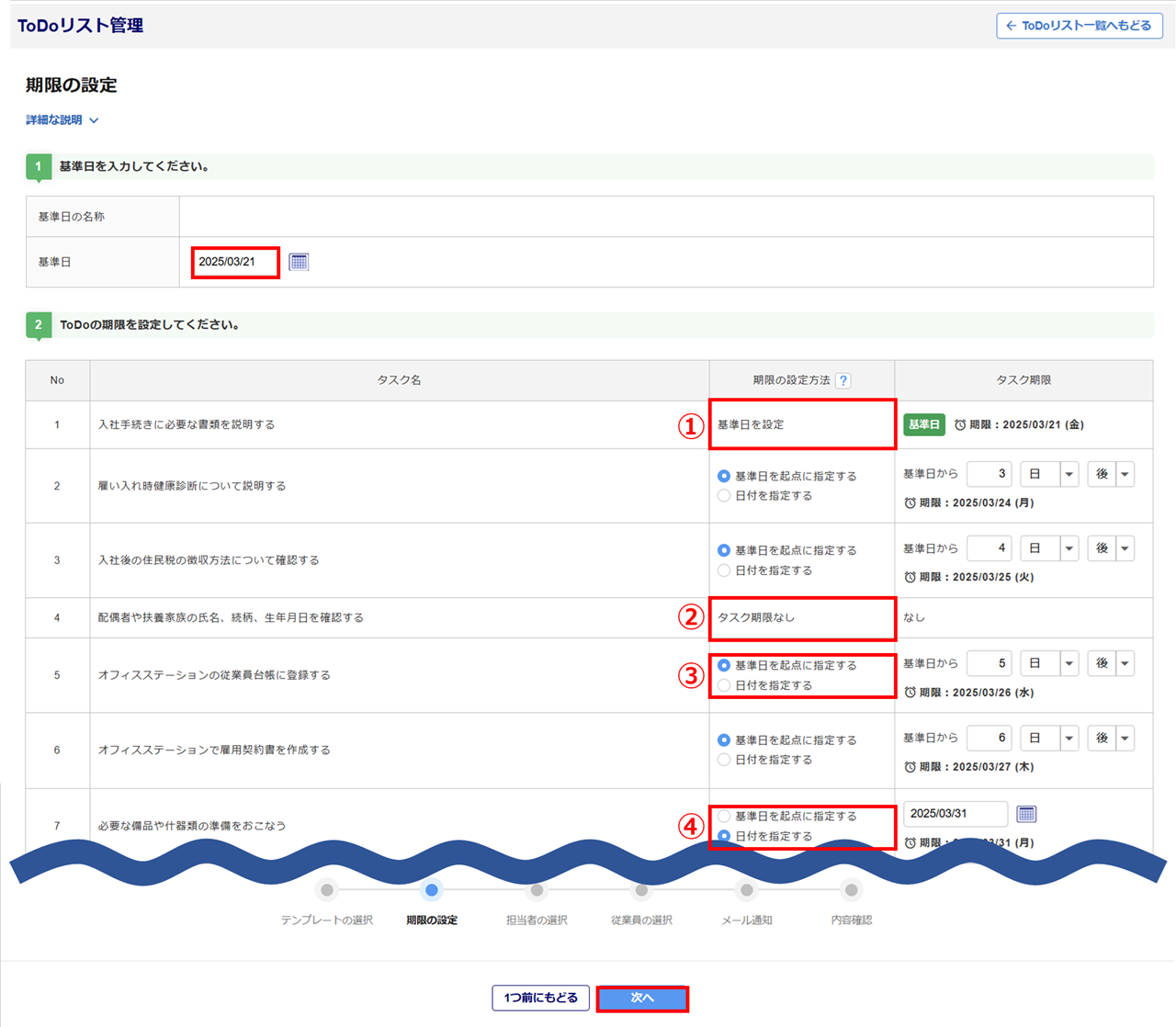
Task: Return via ToDoリスト一覧へもどる button
Action: click(1079, 26)
